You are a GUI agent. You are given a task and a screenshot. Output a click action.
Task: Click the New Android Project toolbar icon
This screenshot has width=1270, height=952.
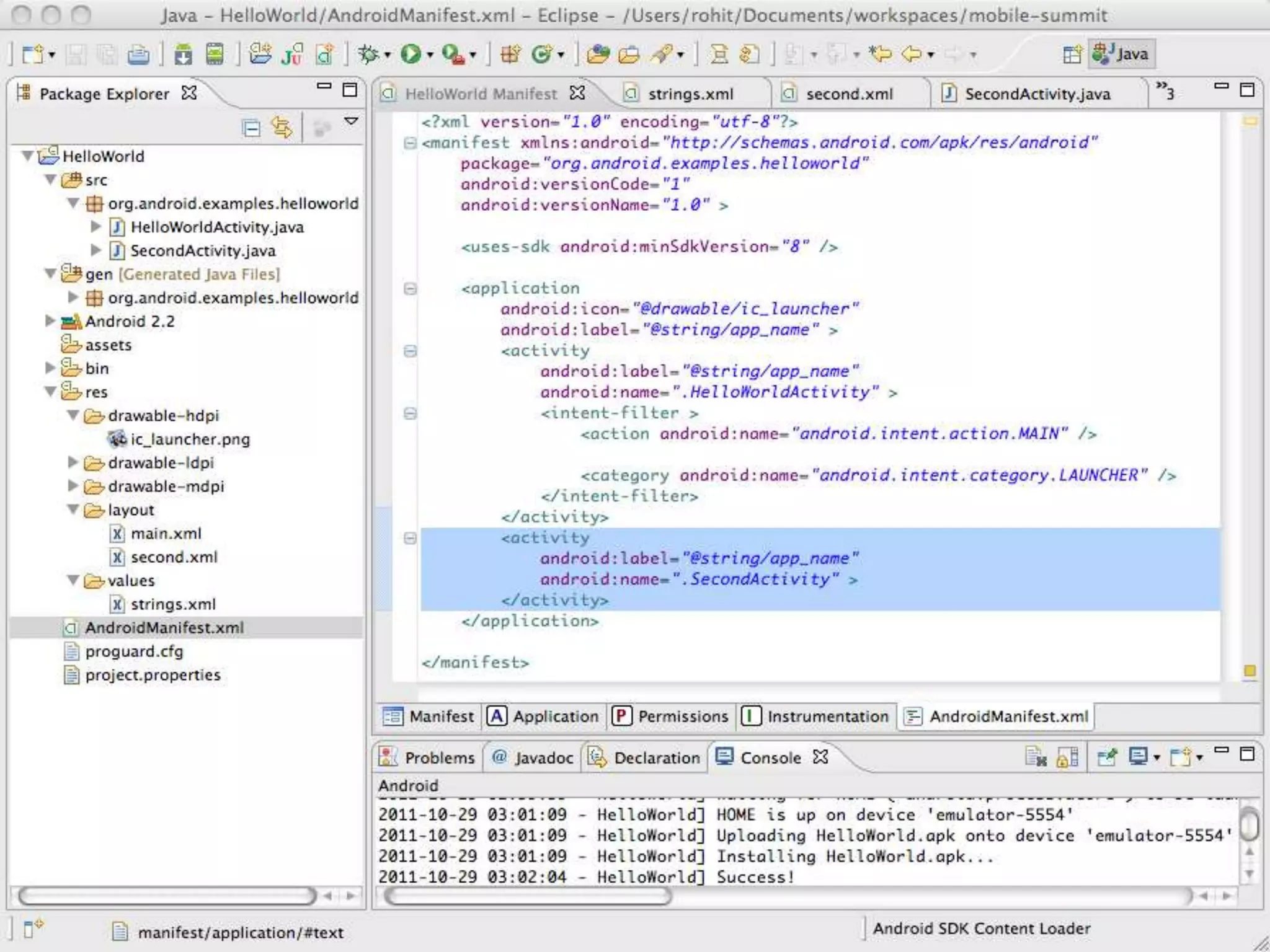(x=260, y=55)
